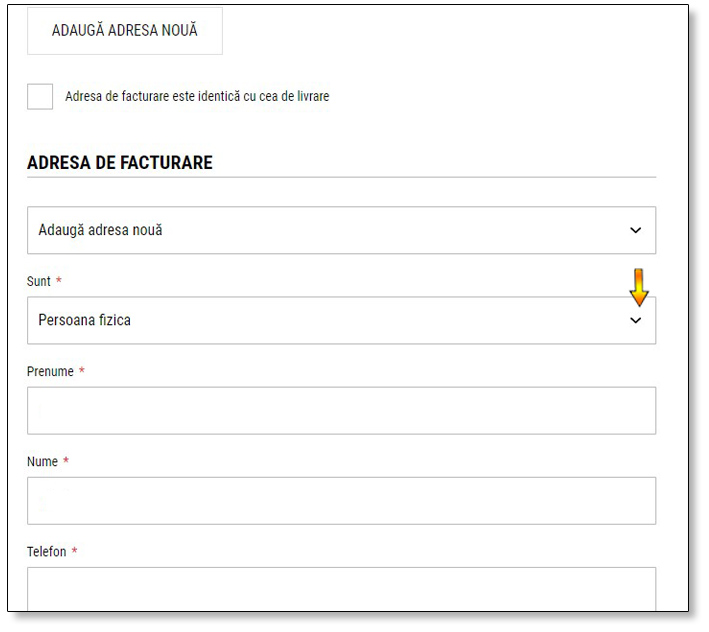Click into the Nume input field
Screen dimensions: 709x632
pos(340,501)
